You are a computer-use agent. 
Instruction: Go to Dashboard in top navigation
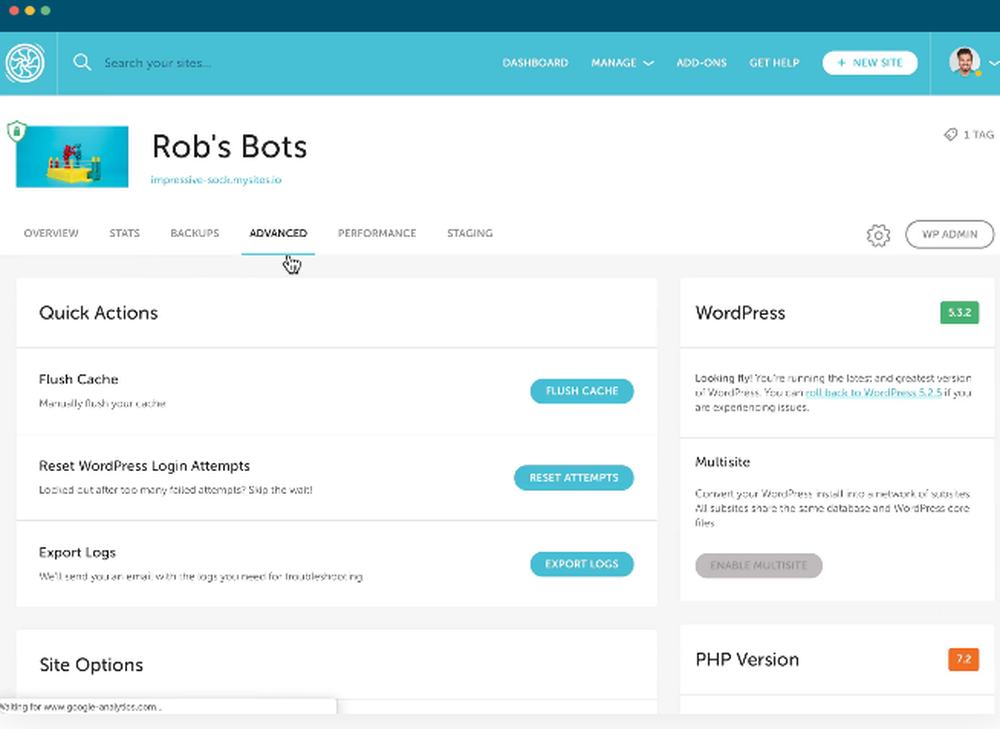point(535,63)
